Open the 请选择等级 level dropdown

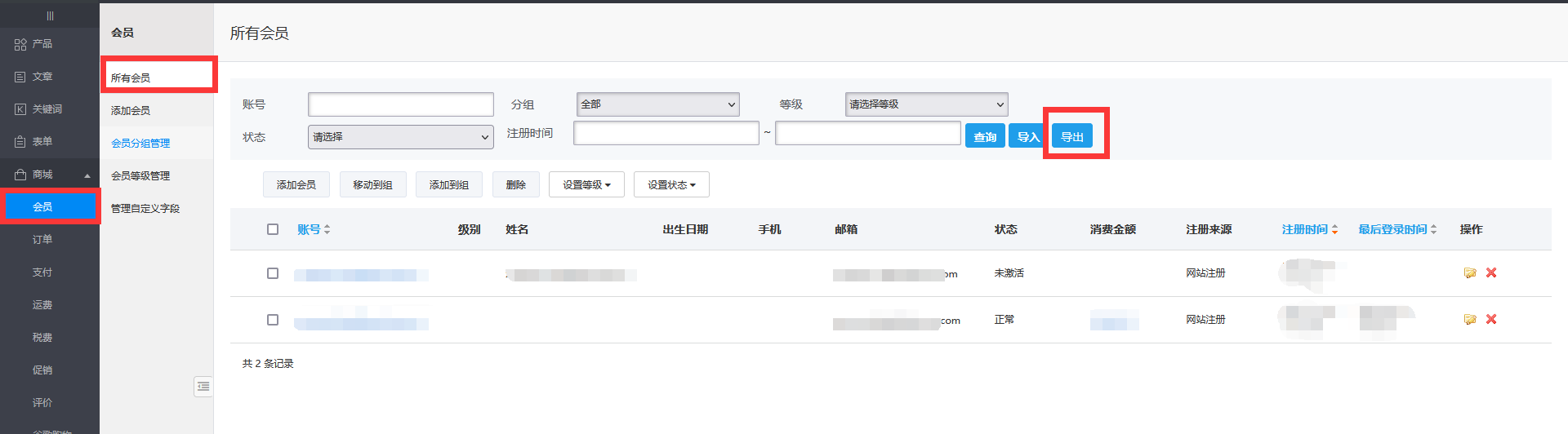(x=926, y=104)
